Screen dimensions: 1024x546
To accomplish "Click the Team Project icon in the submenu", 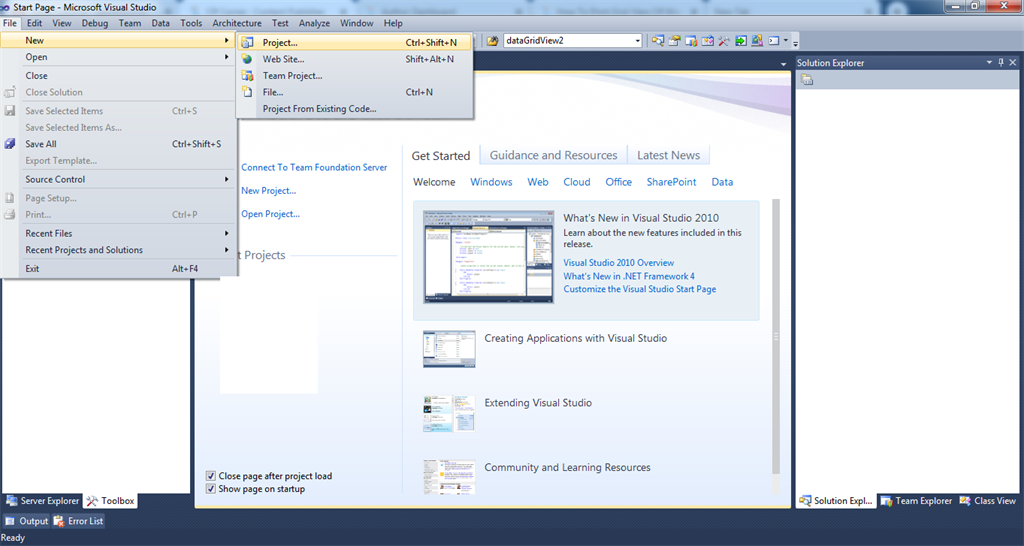I will tap(247, 76).
